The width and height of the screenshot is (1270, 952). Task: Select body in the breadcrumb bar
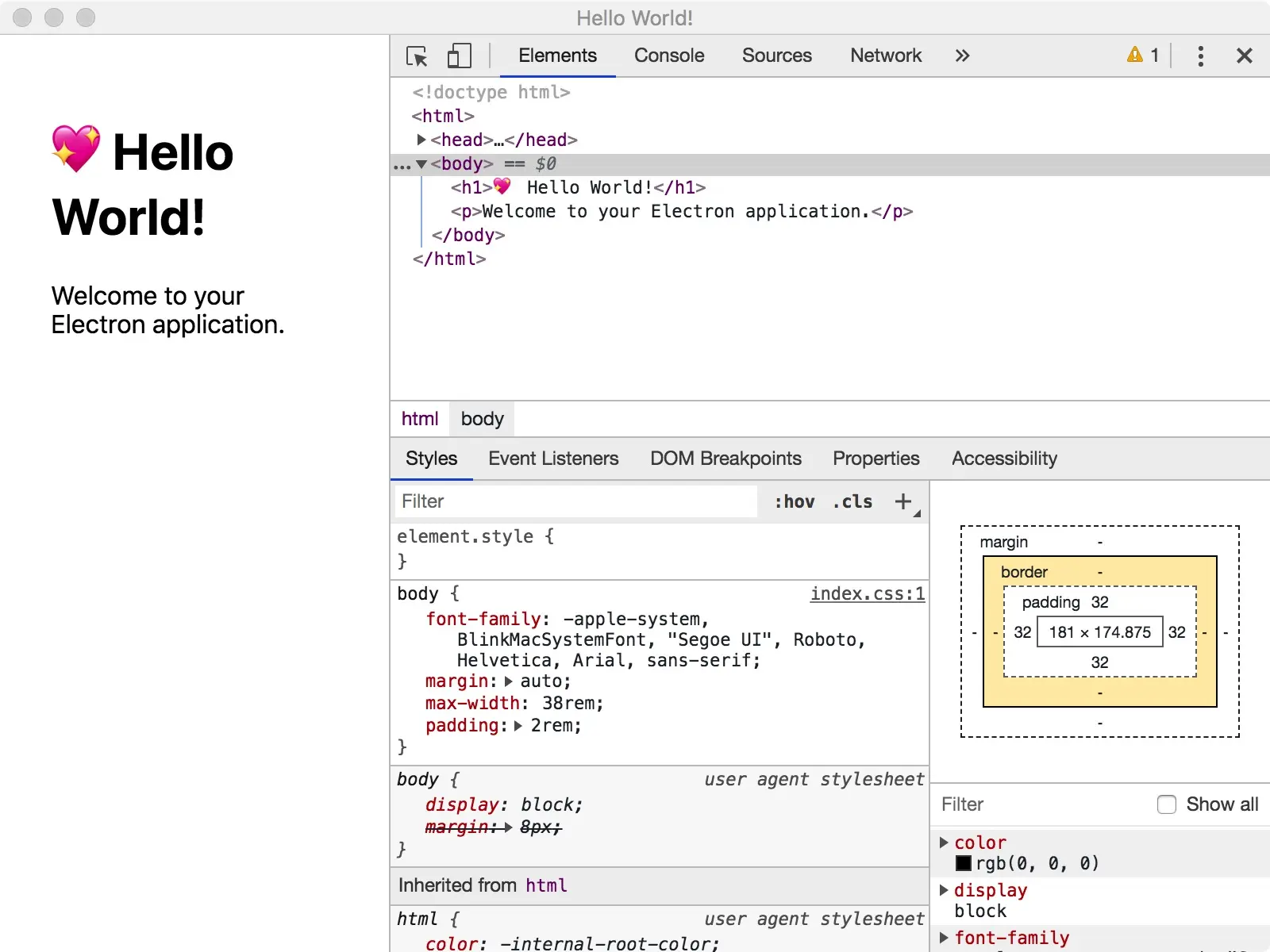click(x=482, y=419)
